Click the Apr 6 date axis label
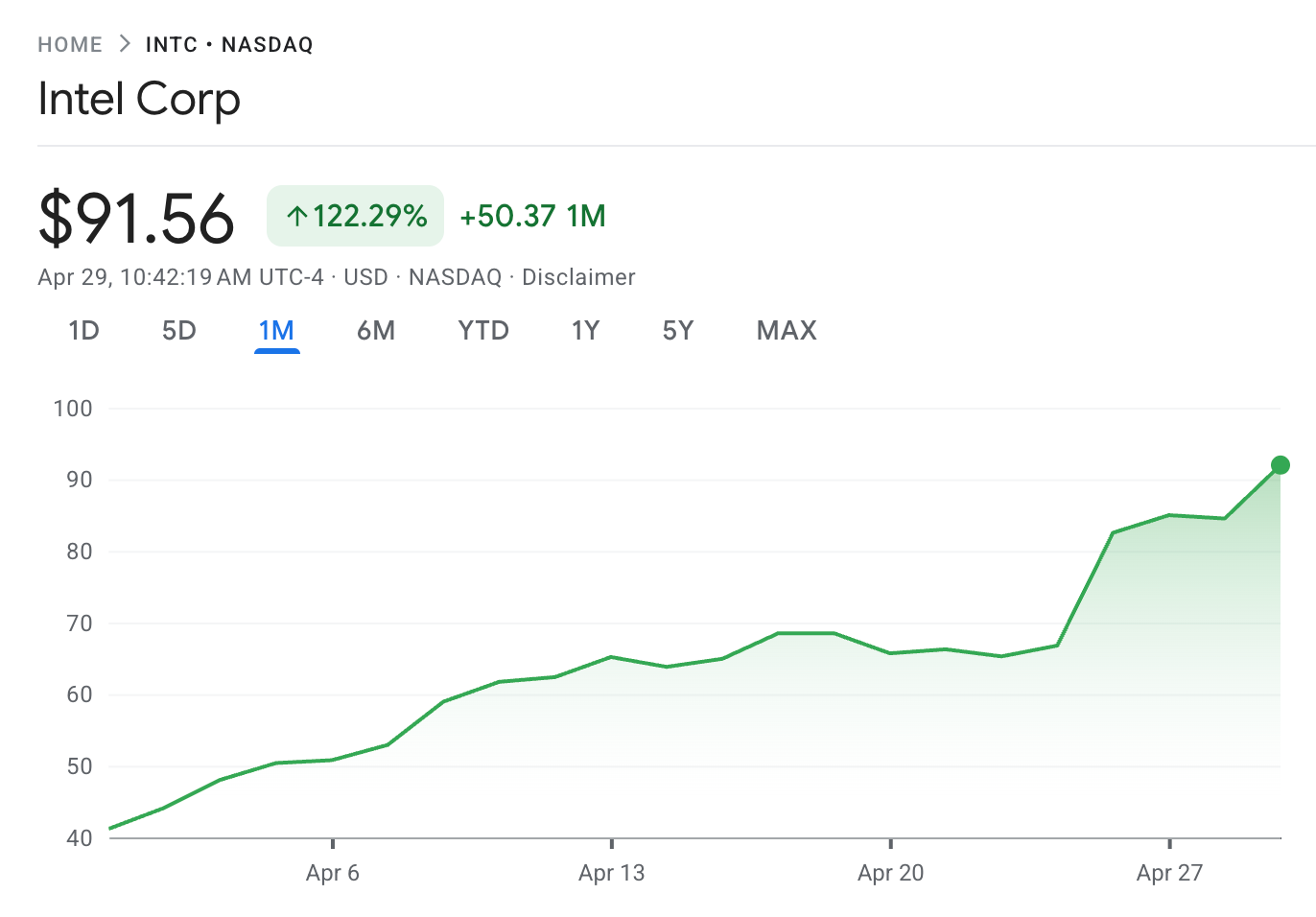The width and height of the screenshot is (1316, 917). (332, 873)
